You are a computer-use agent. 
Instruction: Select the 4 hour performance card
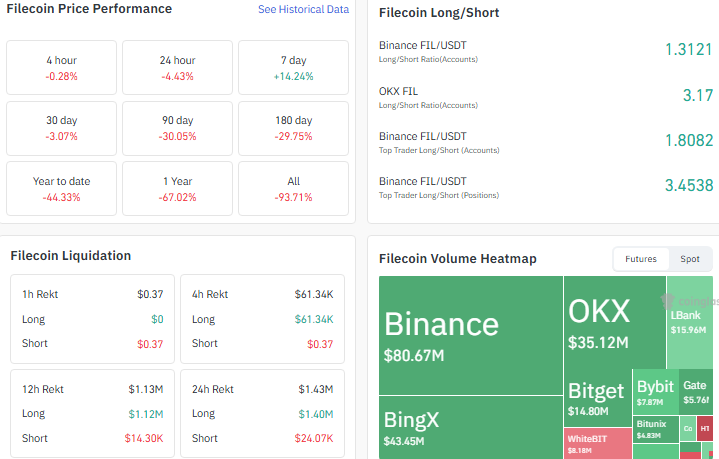(61, 67)
